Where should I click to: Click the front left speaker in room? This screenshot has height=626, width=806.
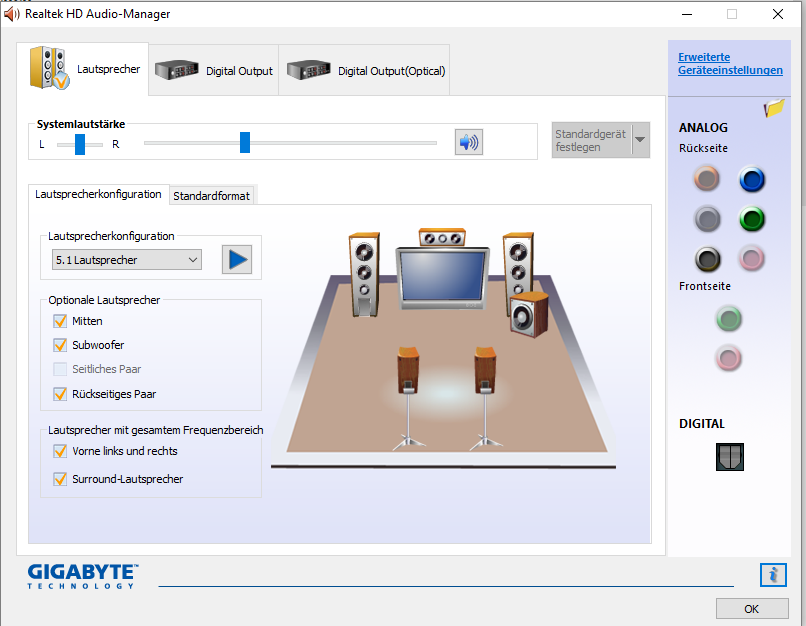click(364, 274)
